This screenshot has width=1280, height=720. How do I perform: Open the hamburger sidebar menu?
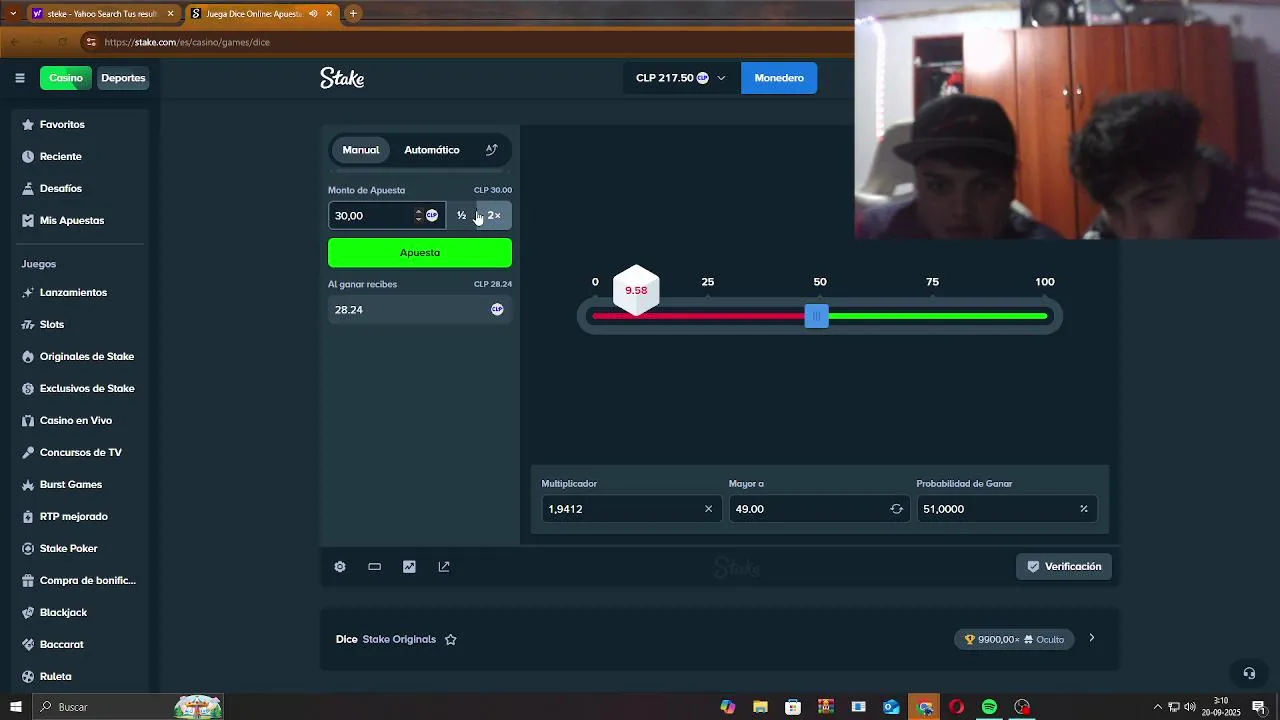[19, 78]
